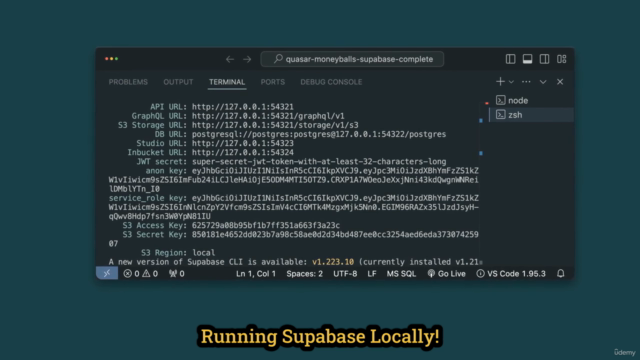Image resolution: width=640 pixels, height=360 pixels.
Task: Click the v1.223.10 version text
Action: click(333, 262)
